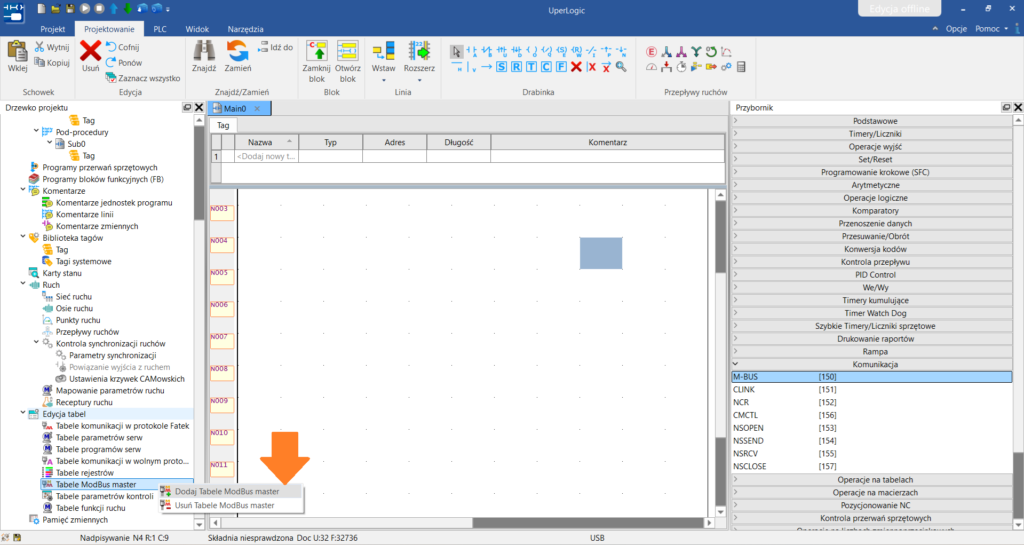Select the pointer cursor tool in Drabinka

(x=456, y=52)
